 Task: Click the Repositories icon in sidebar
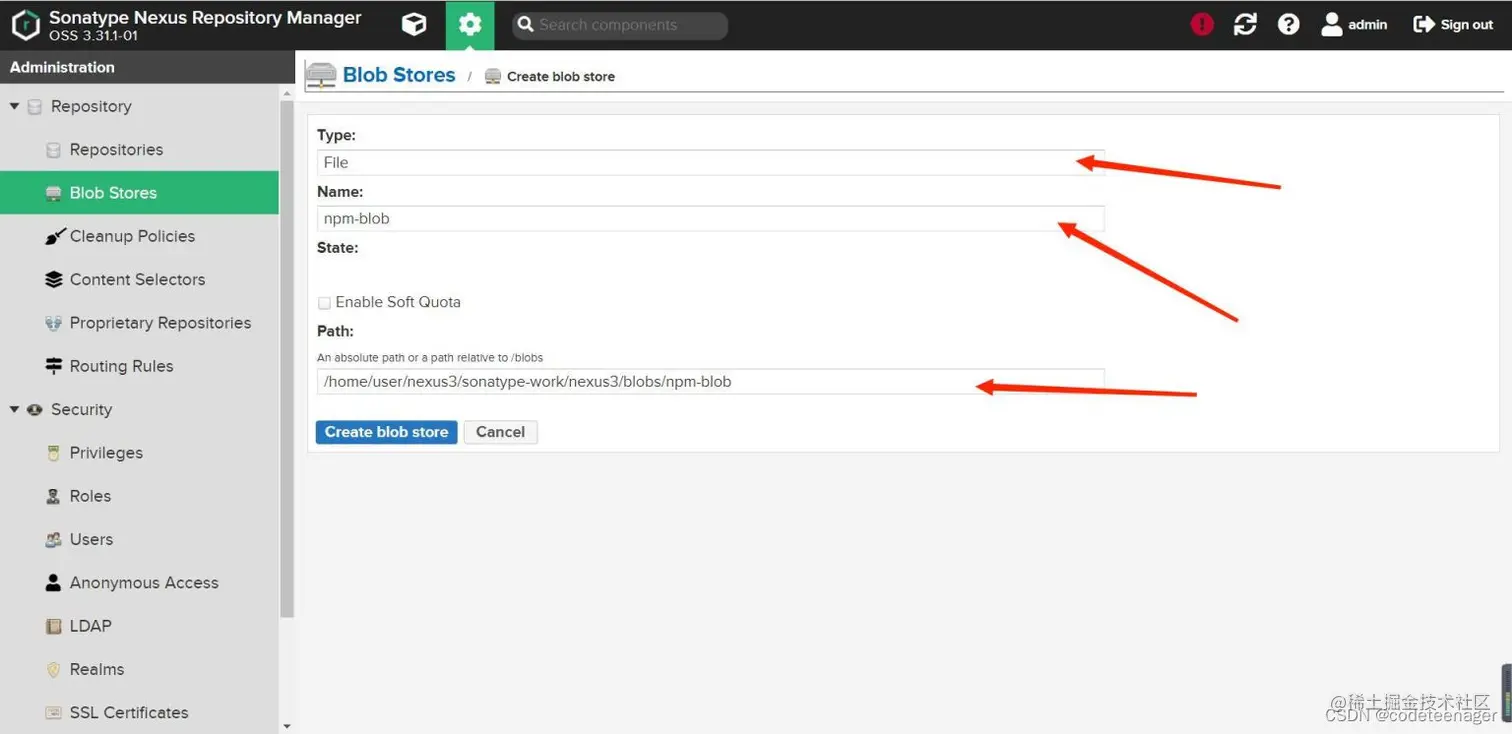point(54,150)
